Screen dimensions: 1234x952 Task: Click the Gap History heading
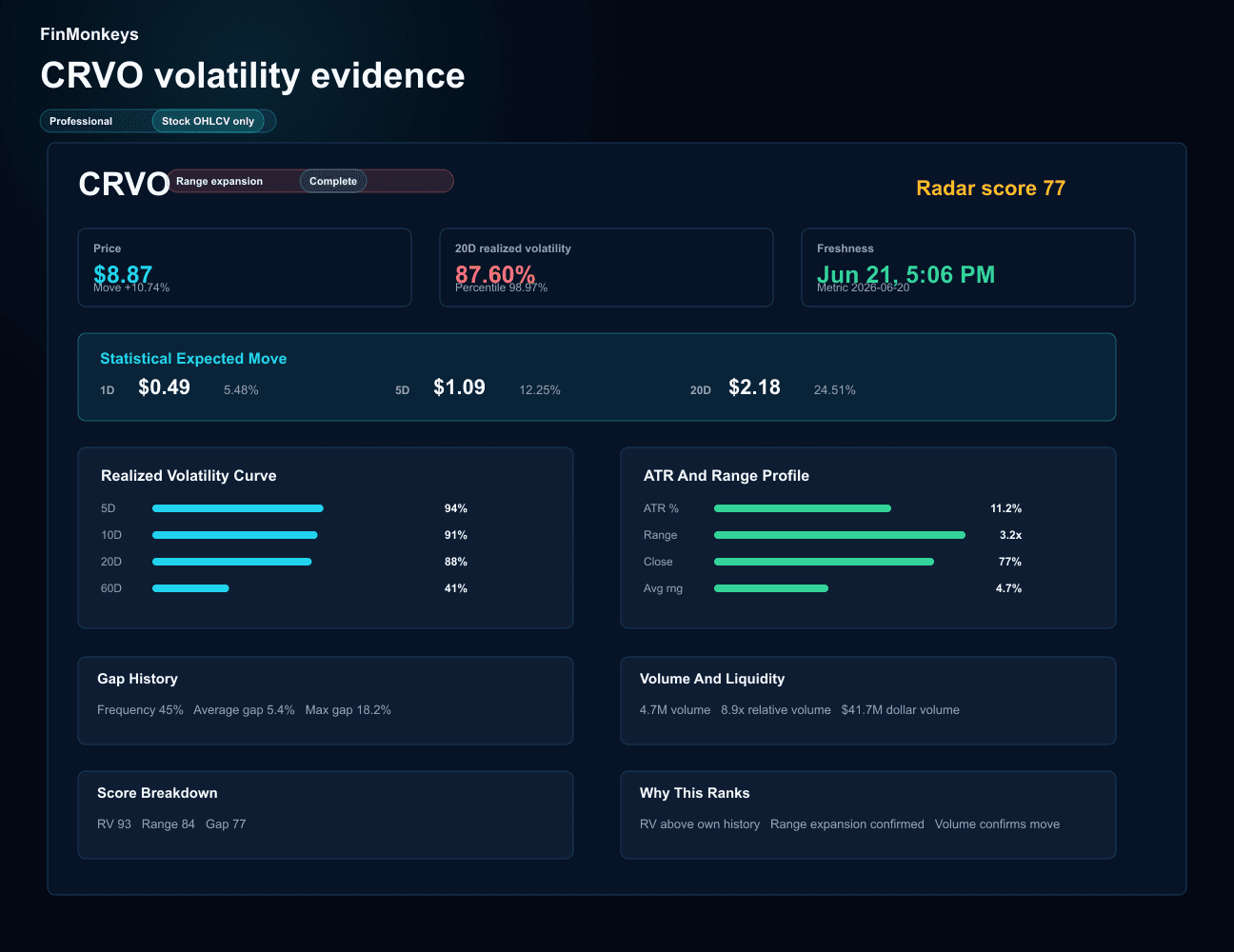137,679
